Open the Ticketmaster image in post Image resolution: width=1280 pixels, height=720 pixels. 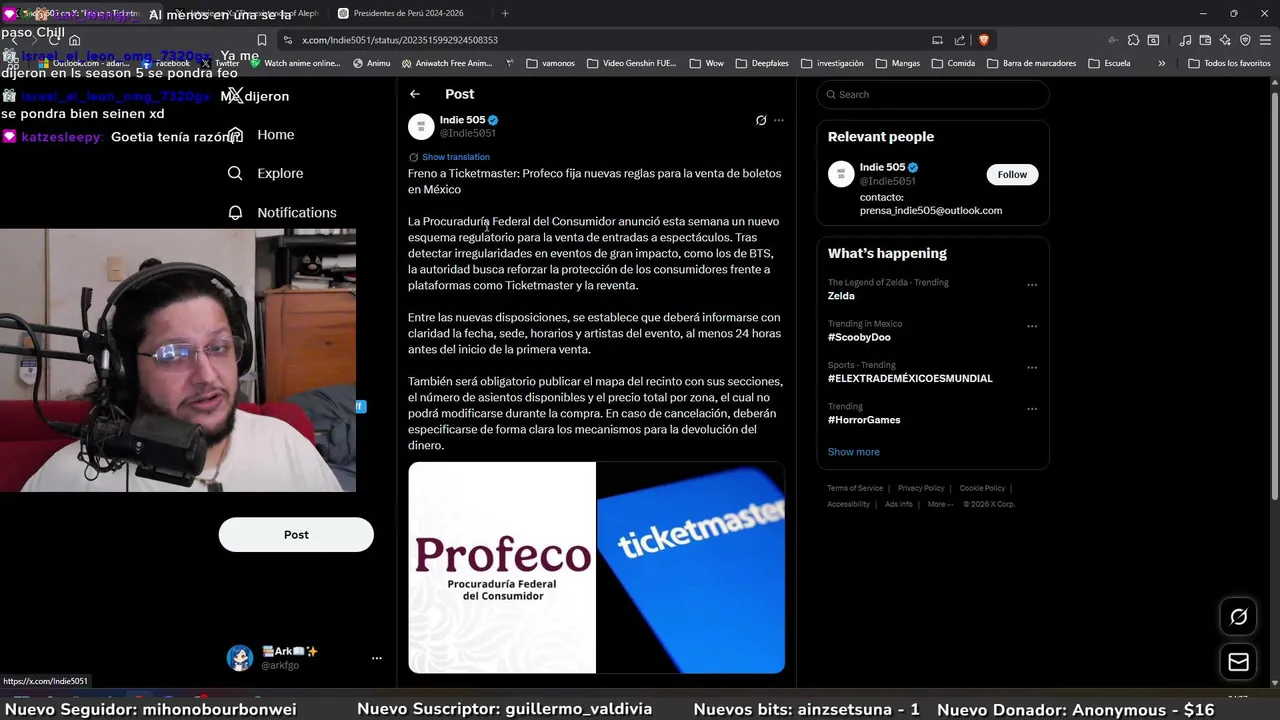691,567
